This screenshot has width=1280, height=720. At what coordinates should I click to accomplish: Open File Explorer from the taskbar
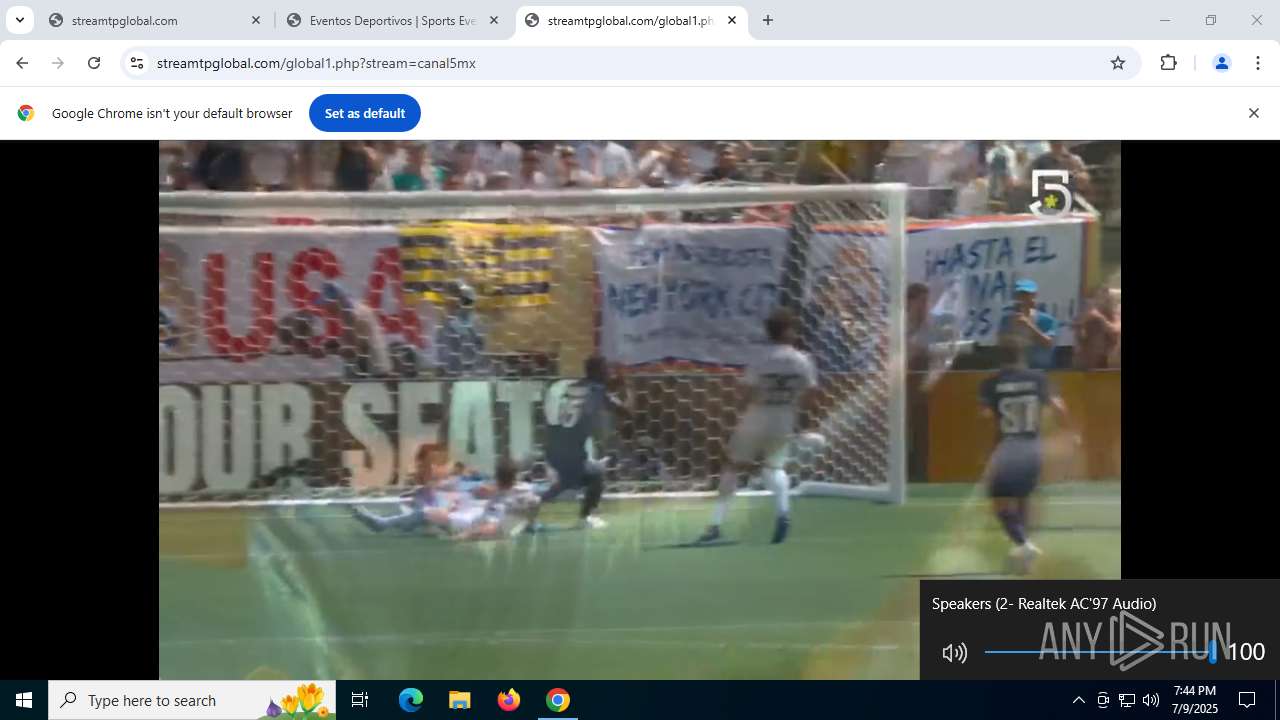pyautogui.click(x=460, y=700)
